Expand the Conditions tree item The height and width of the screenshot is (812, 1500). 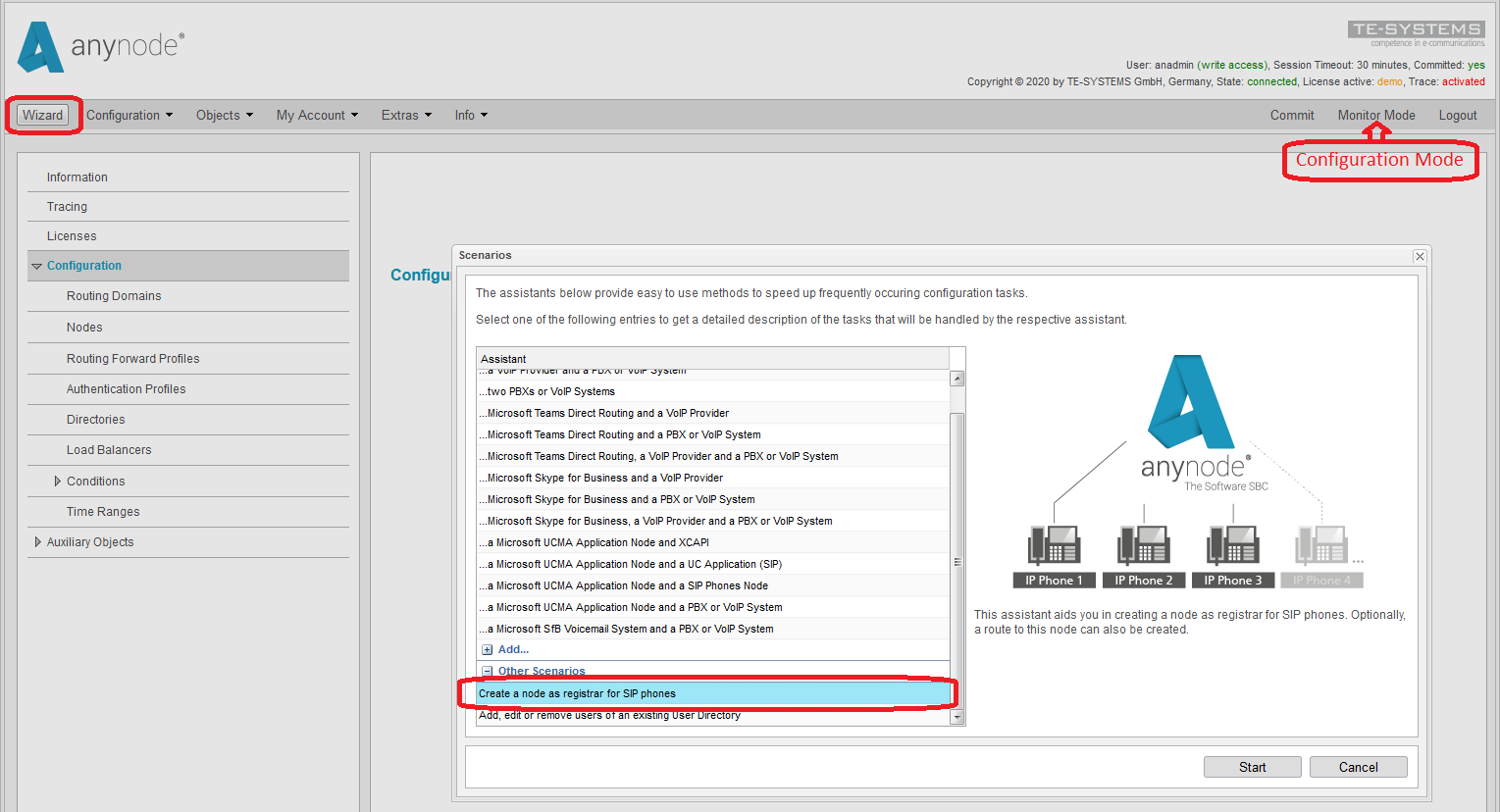[x=58, y=482]
